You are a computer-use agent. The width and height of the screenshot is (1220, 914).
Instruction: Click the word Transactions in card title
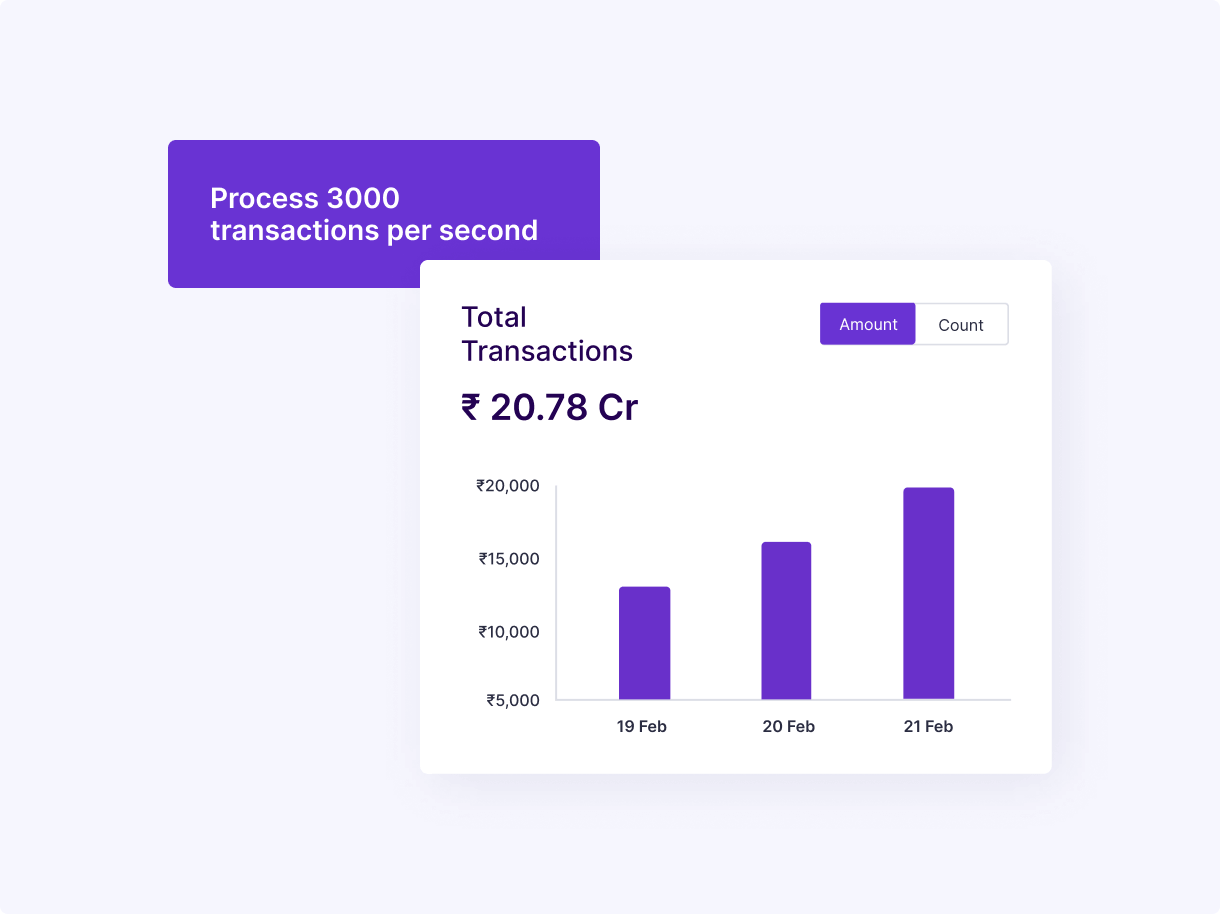click(547, 352)
